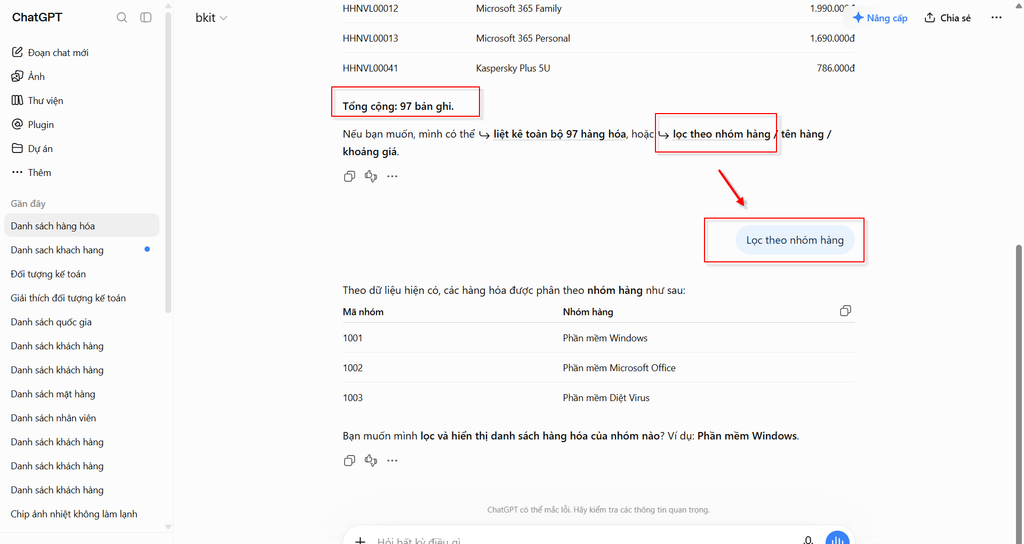Click table cell Phần mềm Diệt Virus

(x=606, y=398)
